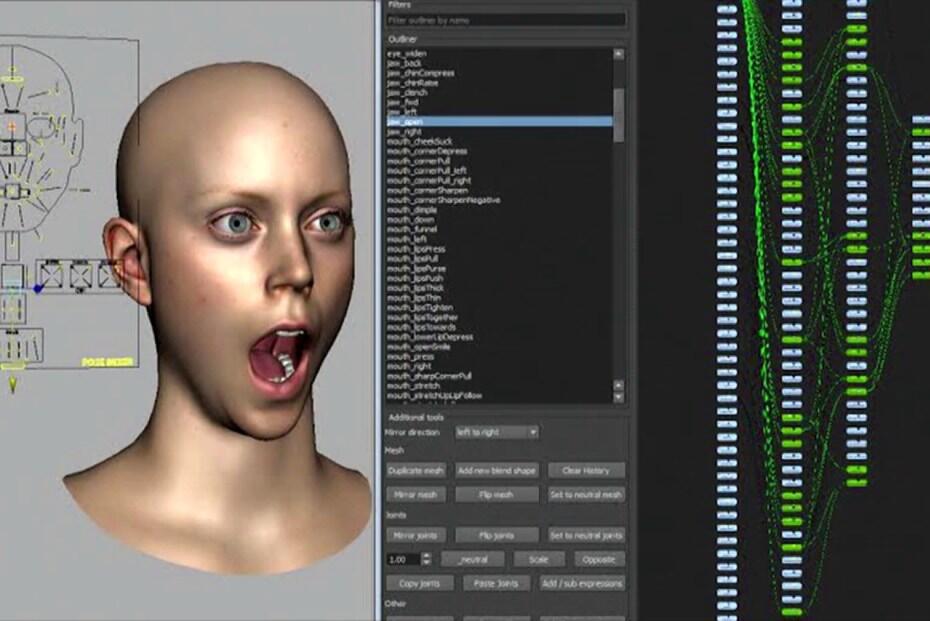Increase the 1.00 value with spinner up arrow
This screenshot has width=930, height=621.
[x=426, y=556]
